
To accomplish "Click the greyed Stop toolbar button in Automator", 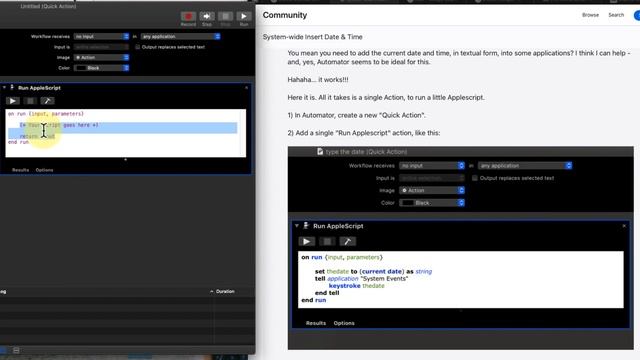I will pyautogui.click(x=225, y=16).
